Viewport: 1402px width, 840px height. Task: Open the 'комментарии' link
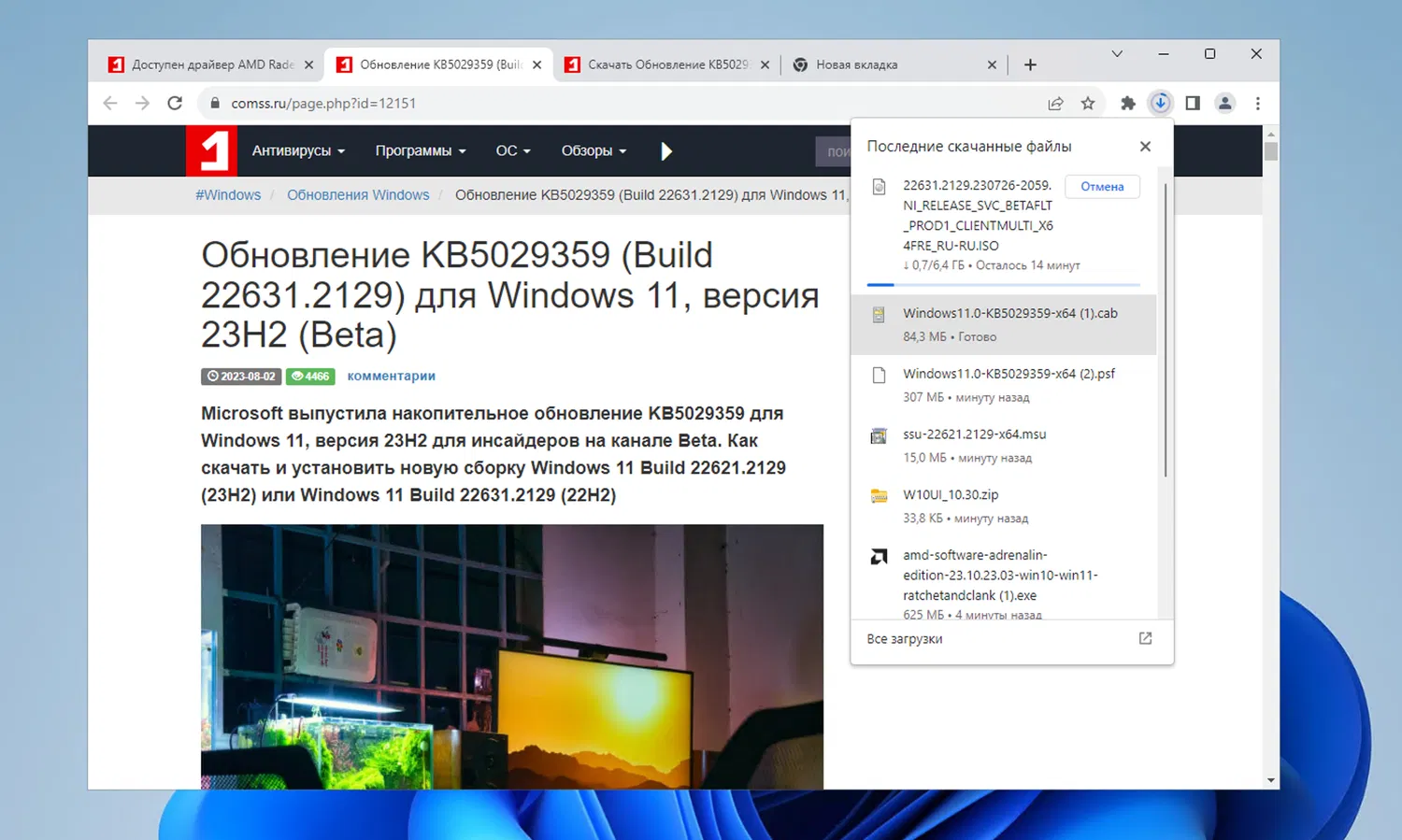(391, 376)
